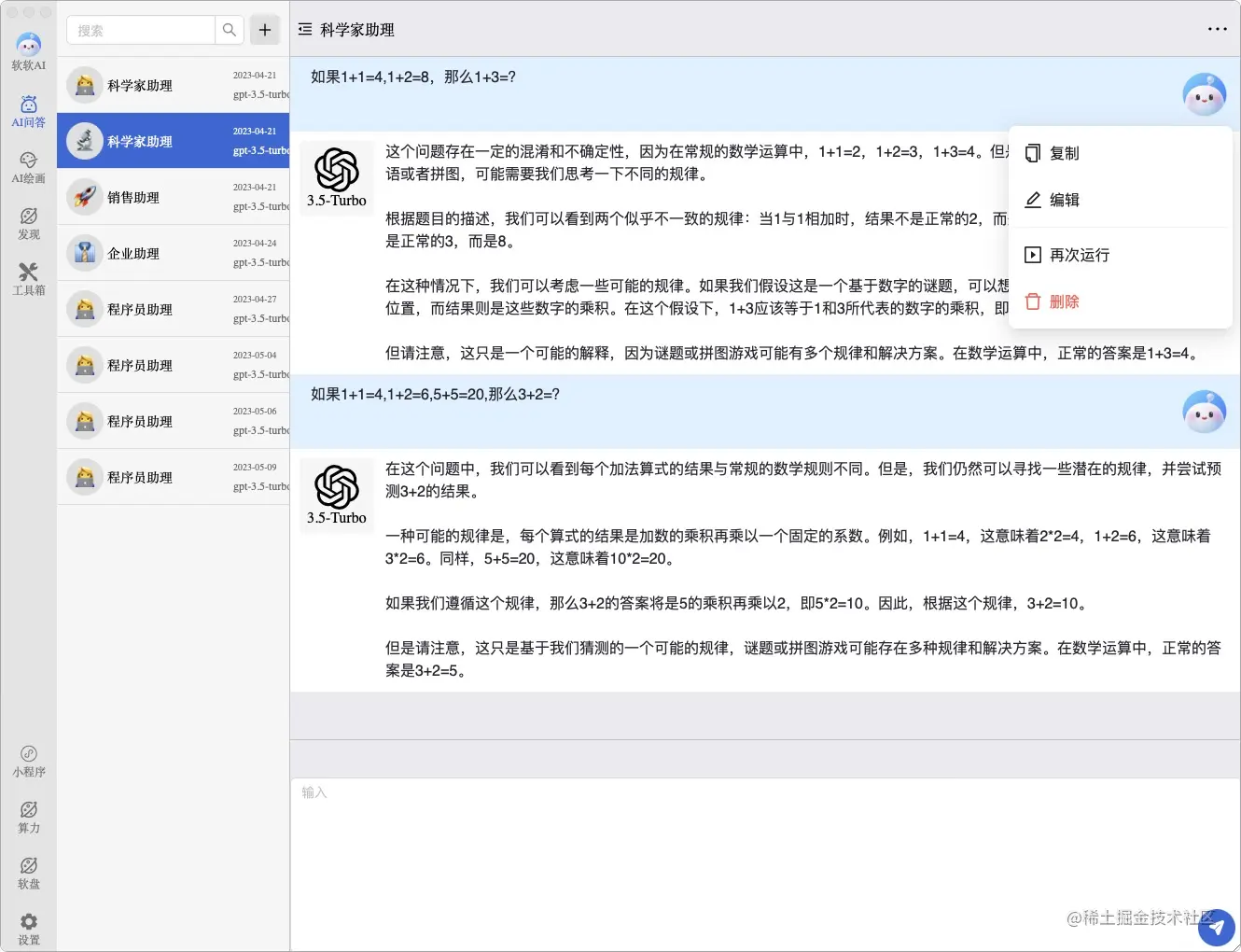Select 删除 in the context menu
1241x952 pixels.
pyautogui.click(x=1119, y=301)
